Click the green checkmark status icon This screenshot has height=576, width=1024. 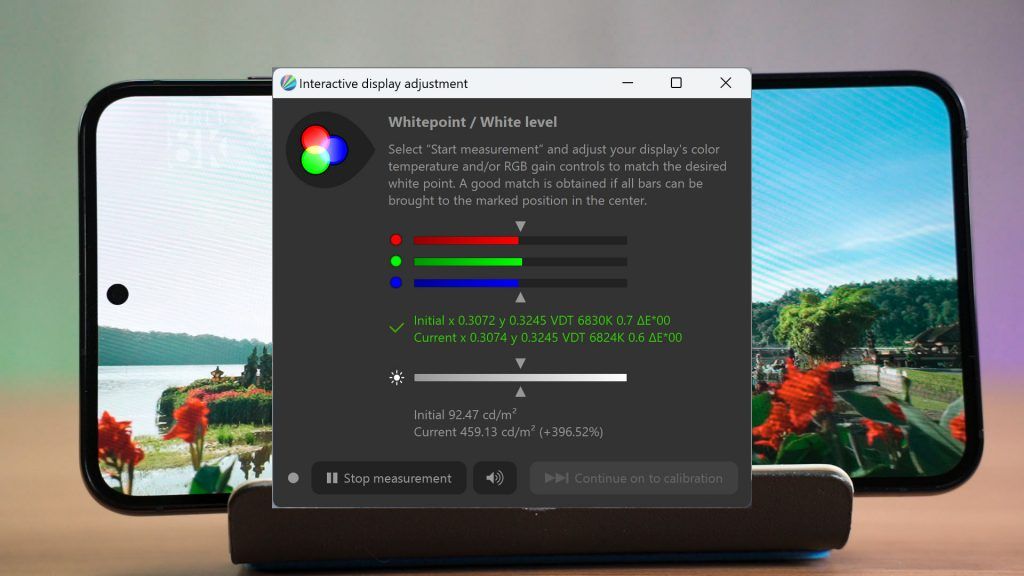click(x=396, y=328)
